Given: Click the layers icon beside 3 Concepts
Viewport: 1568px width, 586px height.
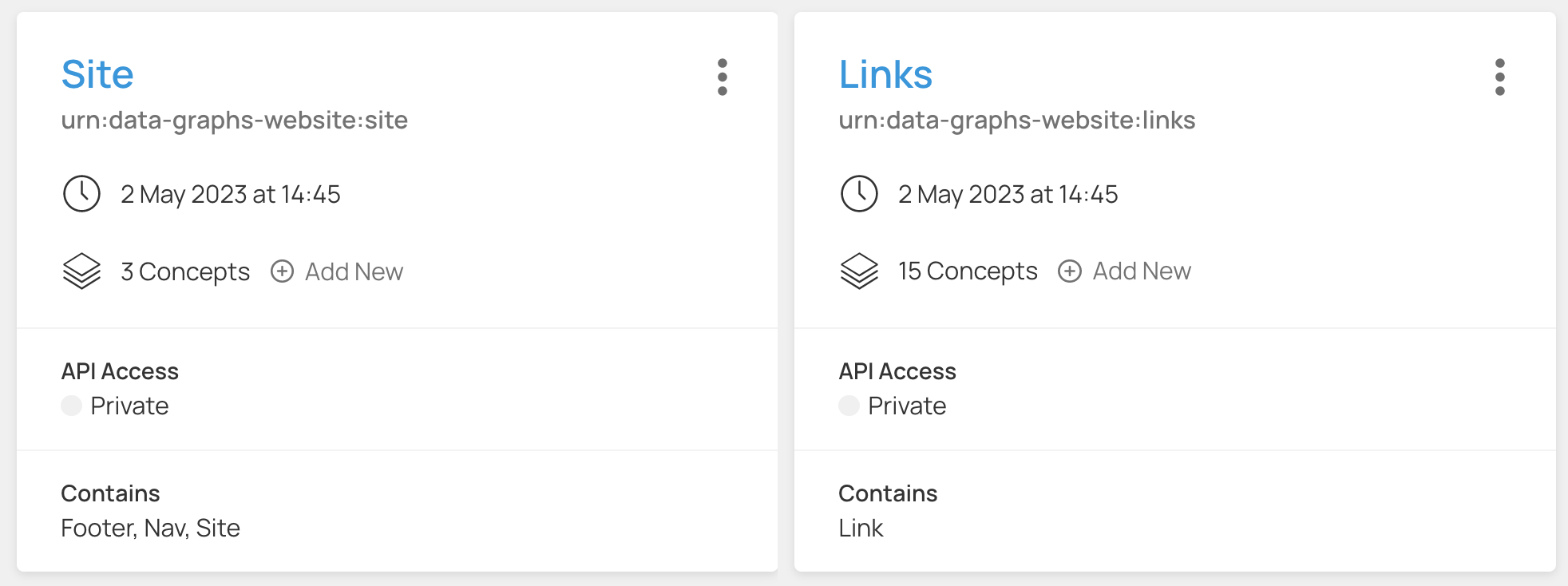Looking at the screenshot, I should tap(81, 271).
